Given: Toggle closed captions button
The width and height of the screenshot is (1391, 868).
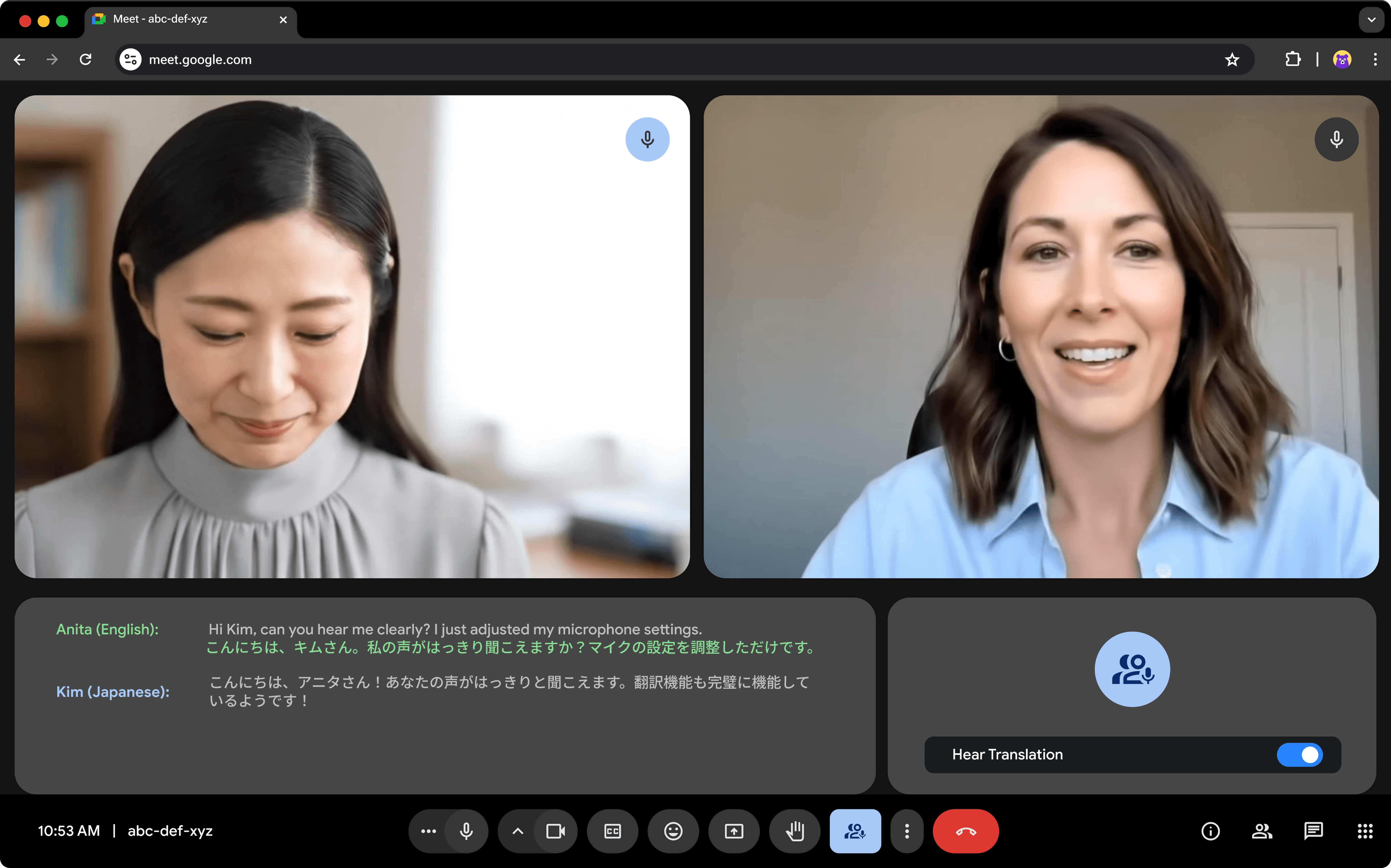Looking at the screenshot, I should (x=612, y=831).
